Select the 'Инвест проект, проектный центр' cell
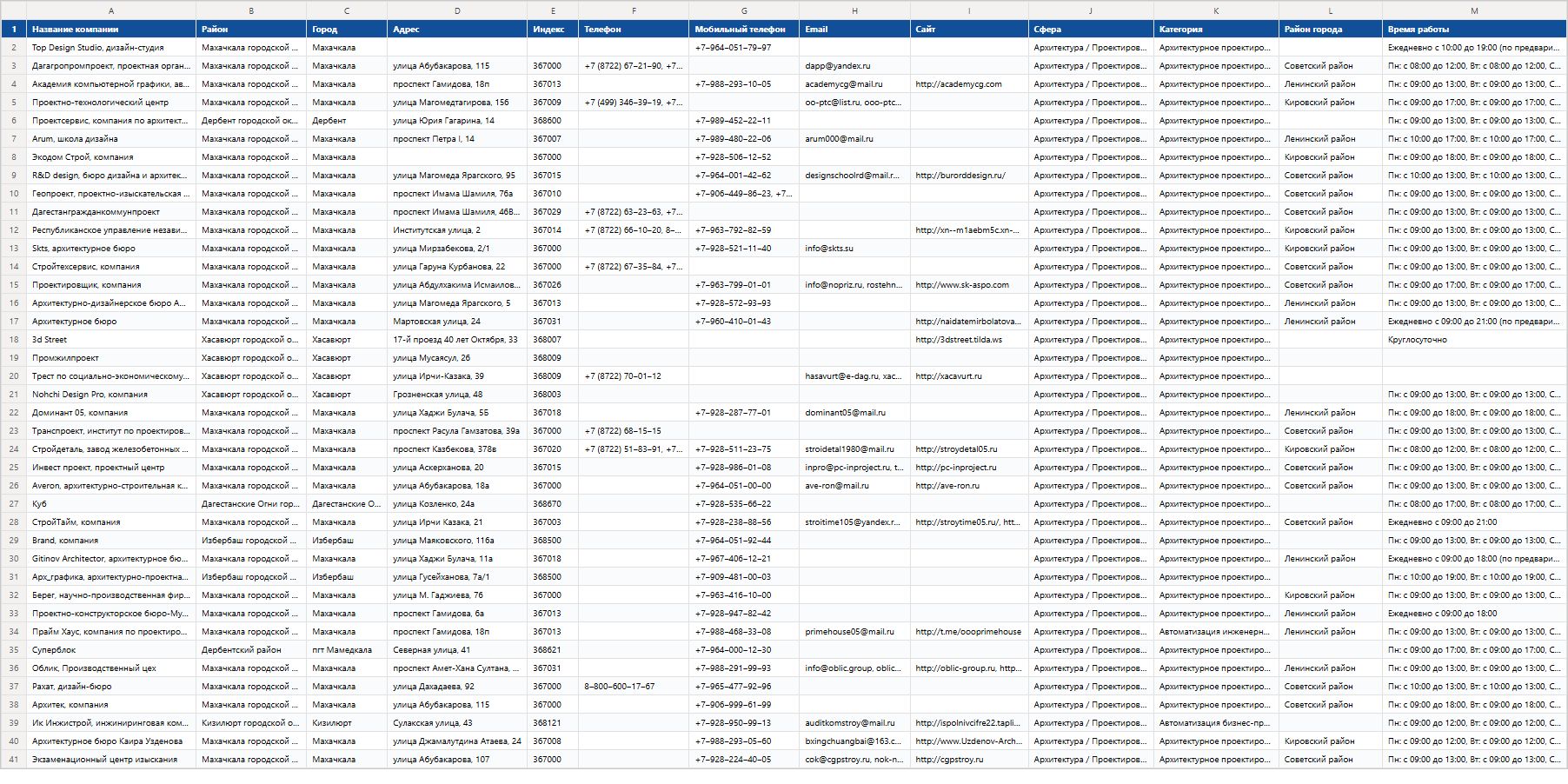1568x784 pixels. point(111,468)
